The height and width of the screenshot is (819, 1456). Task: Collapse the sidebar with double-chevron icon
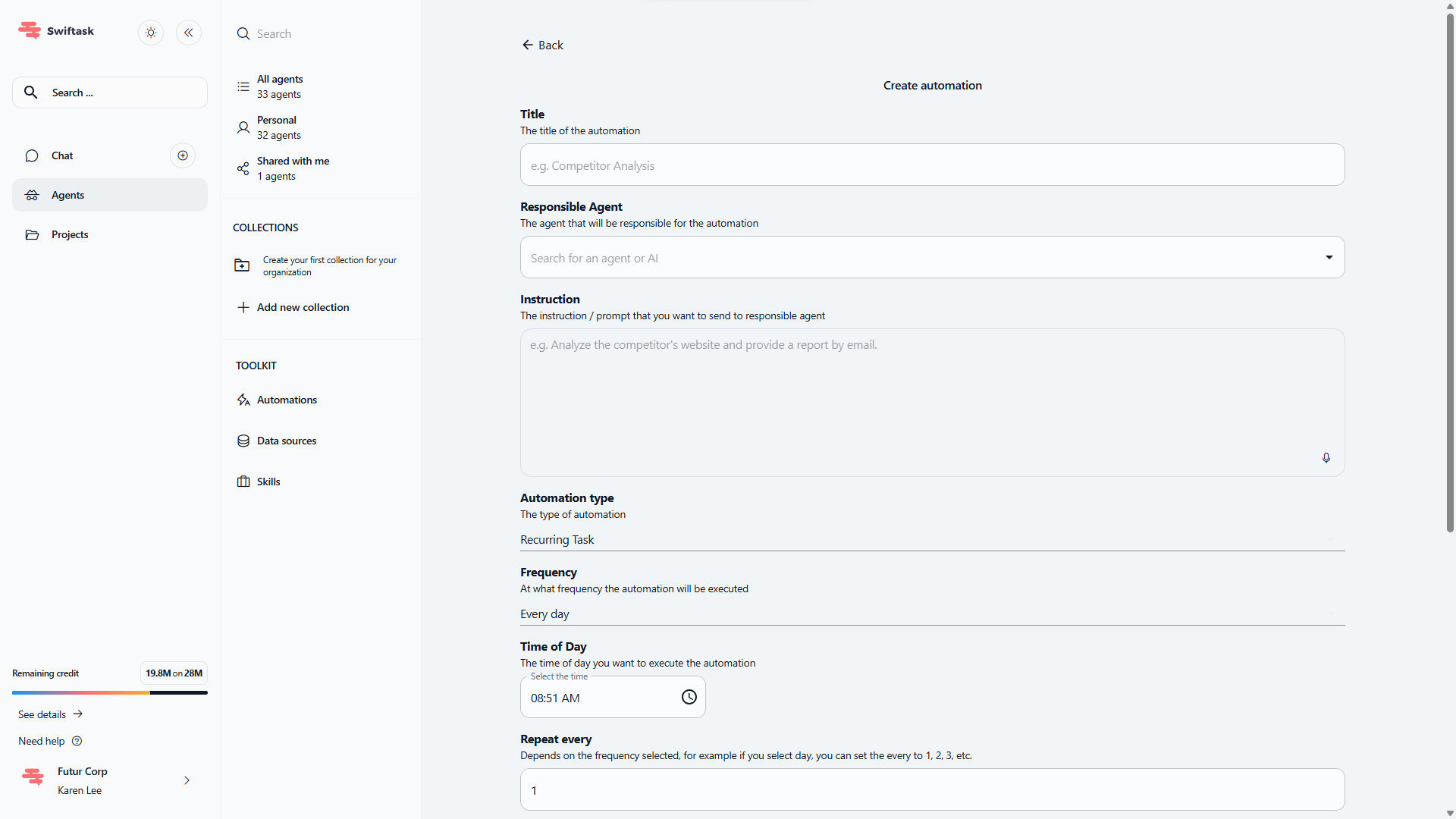[x=189, y=33]
